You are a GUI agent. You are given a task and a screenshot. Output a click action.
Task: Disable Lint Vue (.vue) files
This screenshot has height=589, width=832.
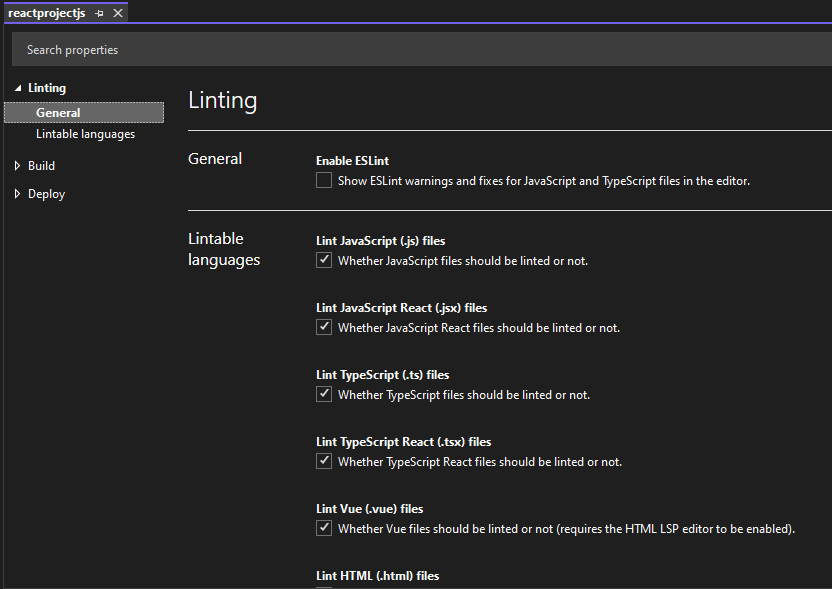(323, 527)
